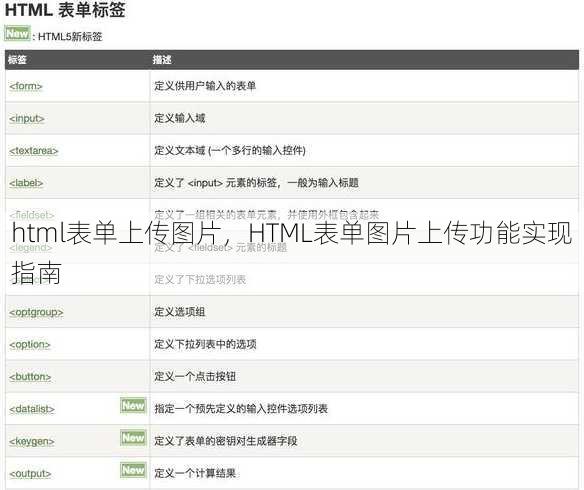
Task: Select text '定义一个点击按钮'
Action: (x=195, y=377)
